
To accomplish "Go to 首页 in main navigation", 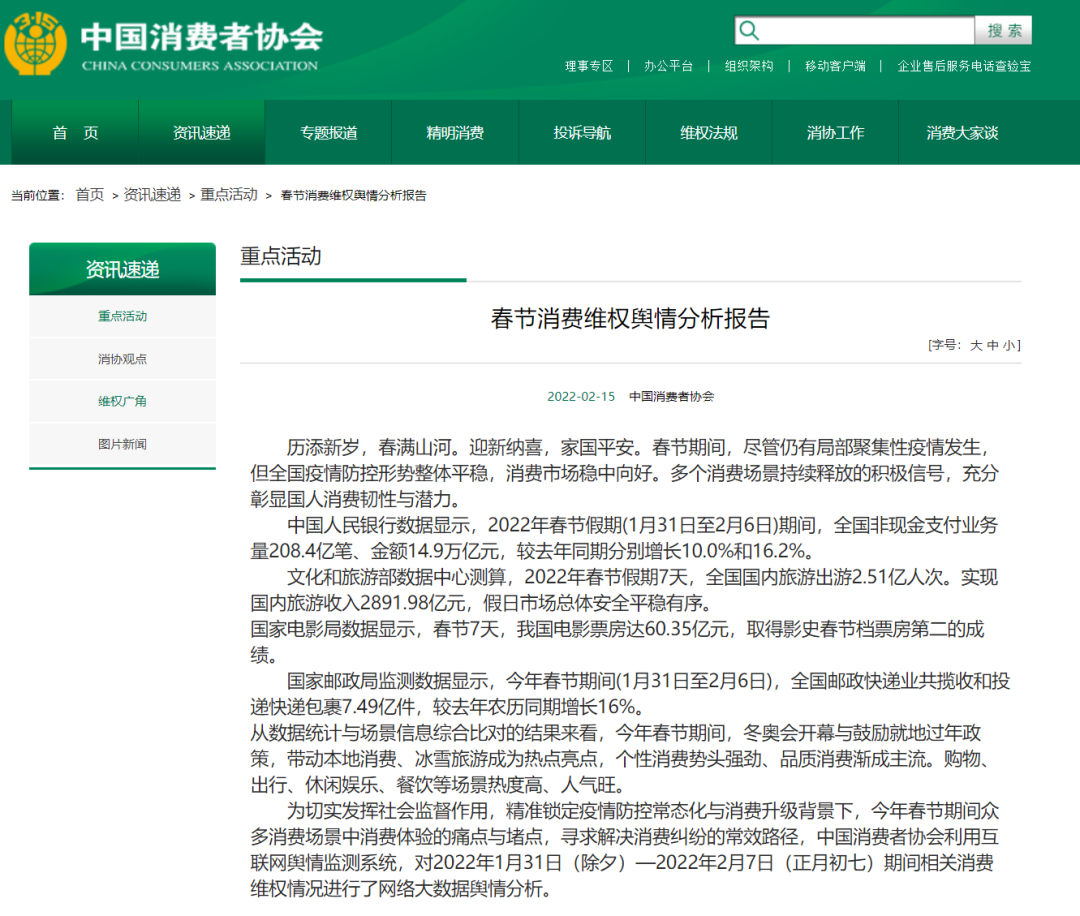I will point(75,132).
